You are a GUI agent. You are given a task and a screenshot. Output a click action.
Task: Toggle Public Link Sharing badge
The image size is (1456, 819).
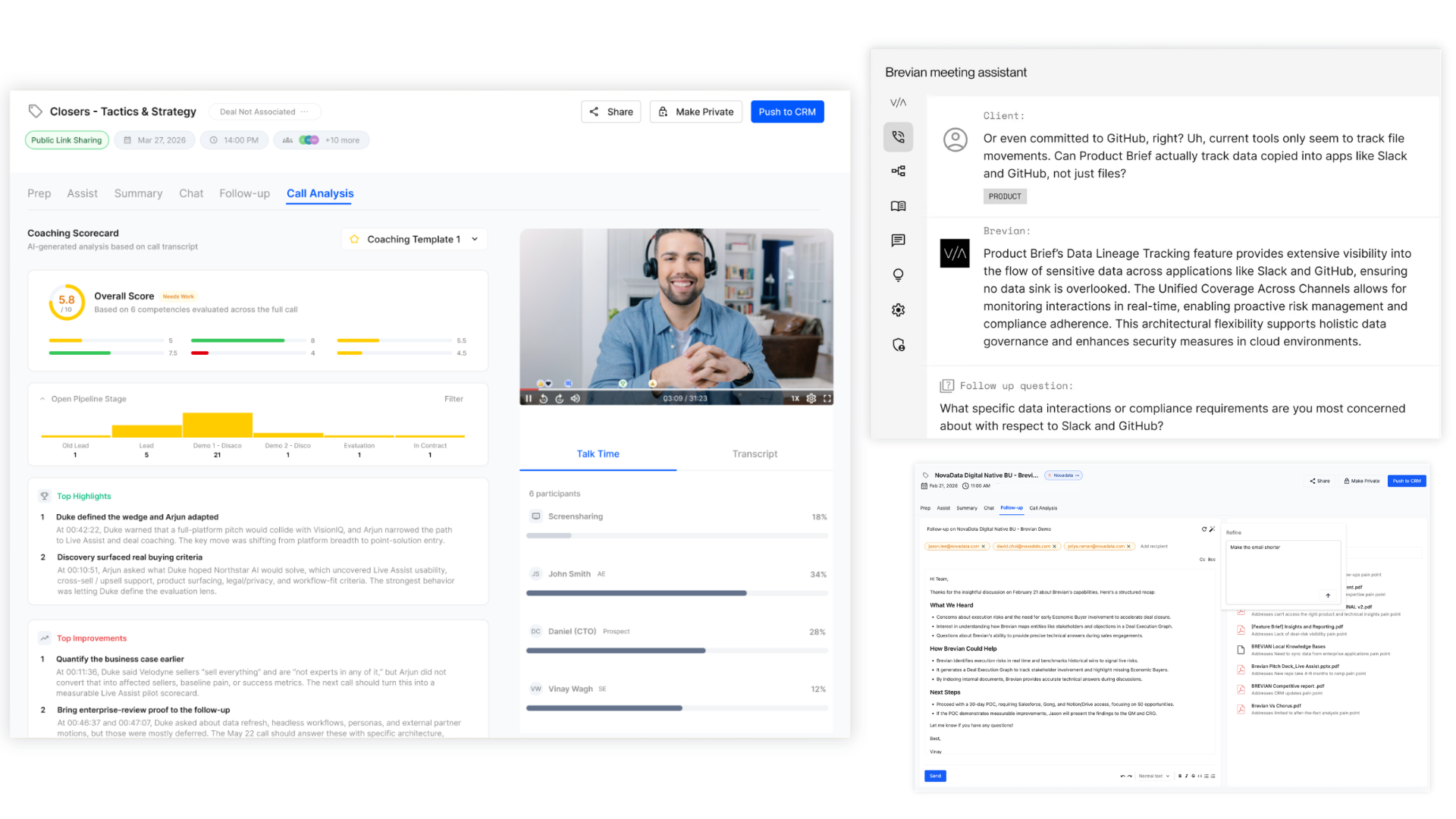tap(67, 140)
